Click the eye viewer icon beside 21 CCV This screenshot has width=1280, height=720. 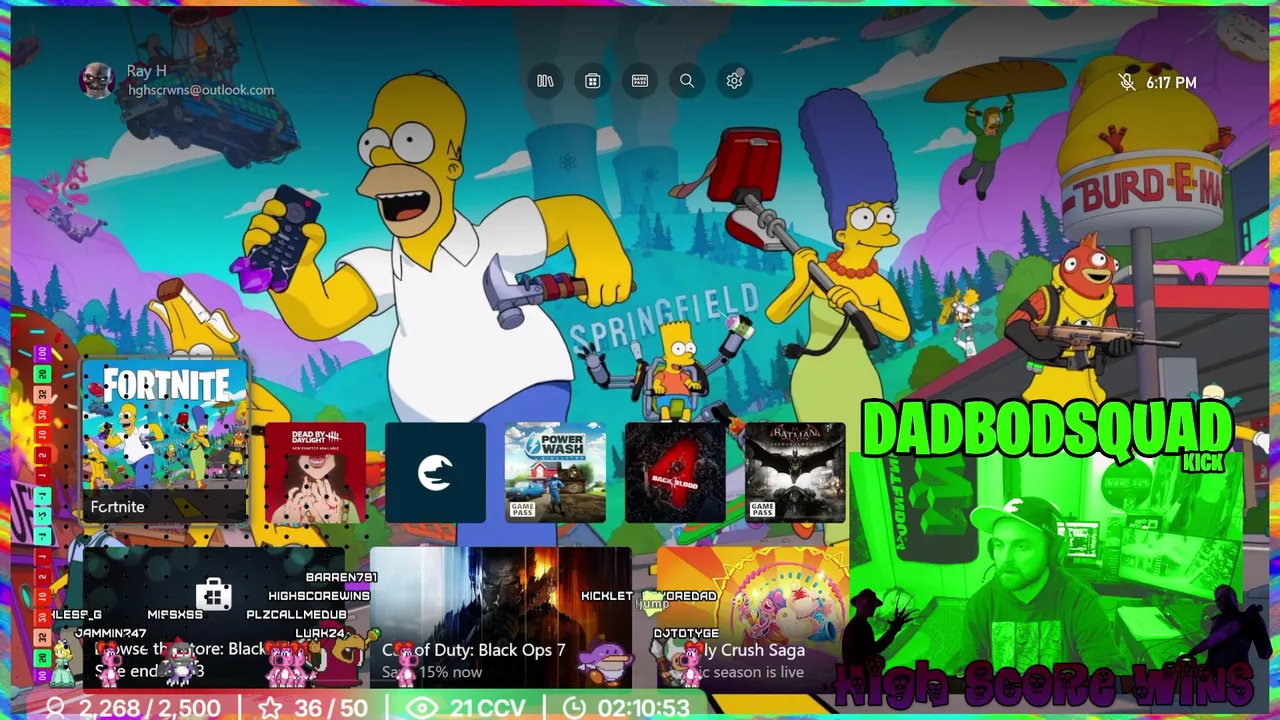[422, 708]
